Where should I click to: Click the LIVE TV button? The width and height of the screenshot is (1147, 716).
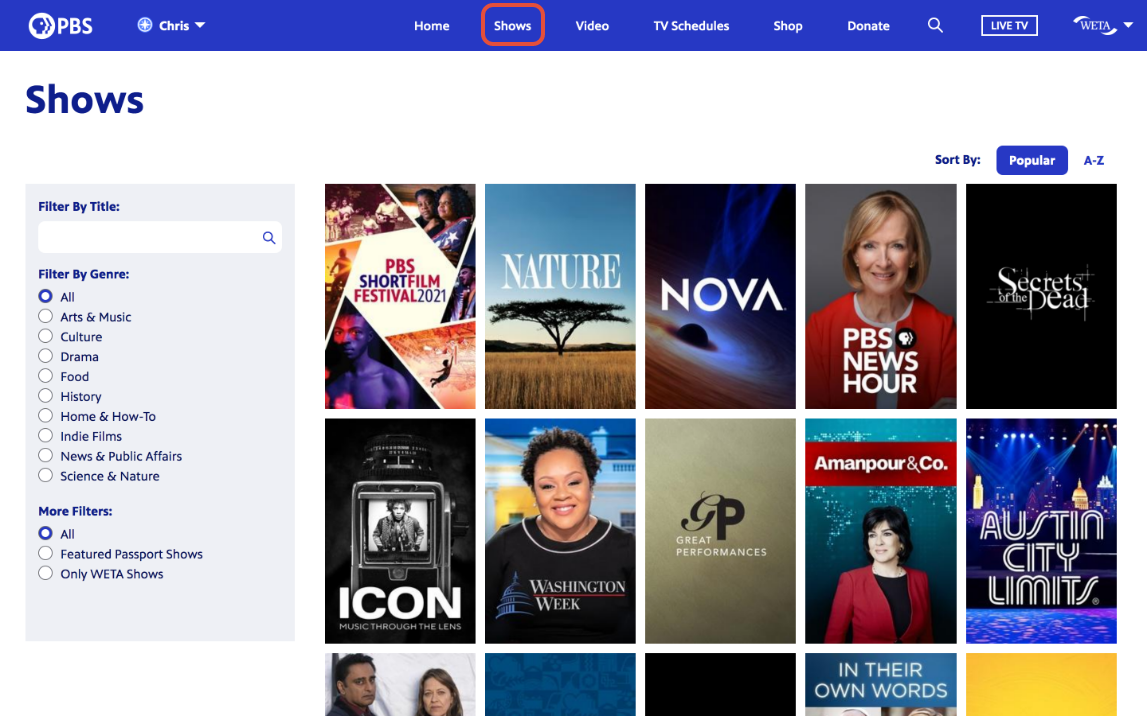click(x=1009, y=25)
